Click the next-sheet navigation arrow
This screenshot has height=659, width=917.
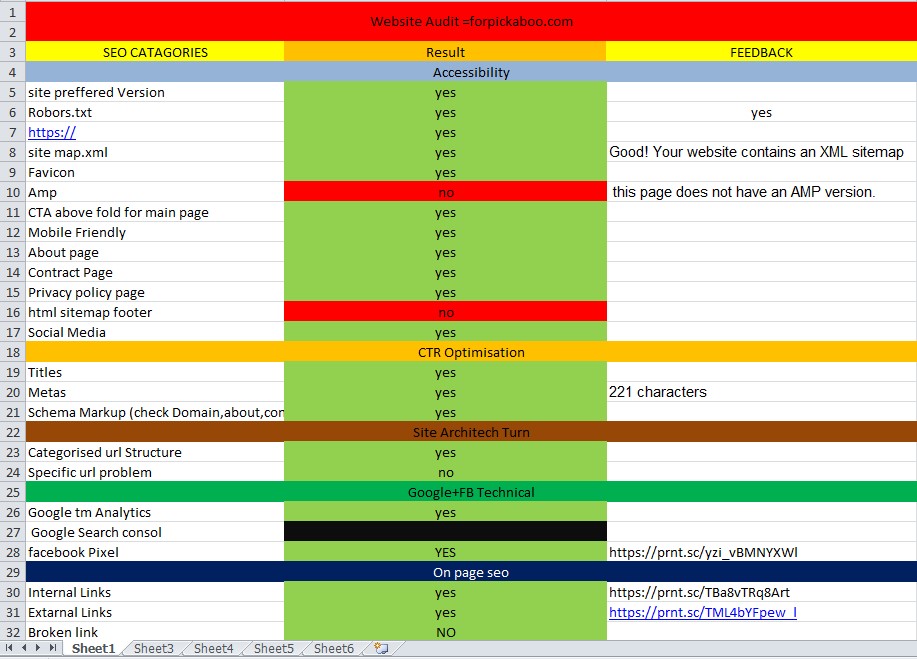point(39,648)
